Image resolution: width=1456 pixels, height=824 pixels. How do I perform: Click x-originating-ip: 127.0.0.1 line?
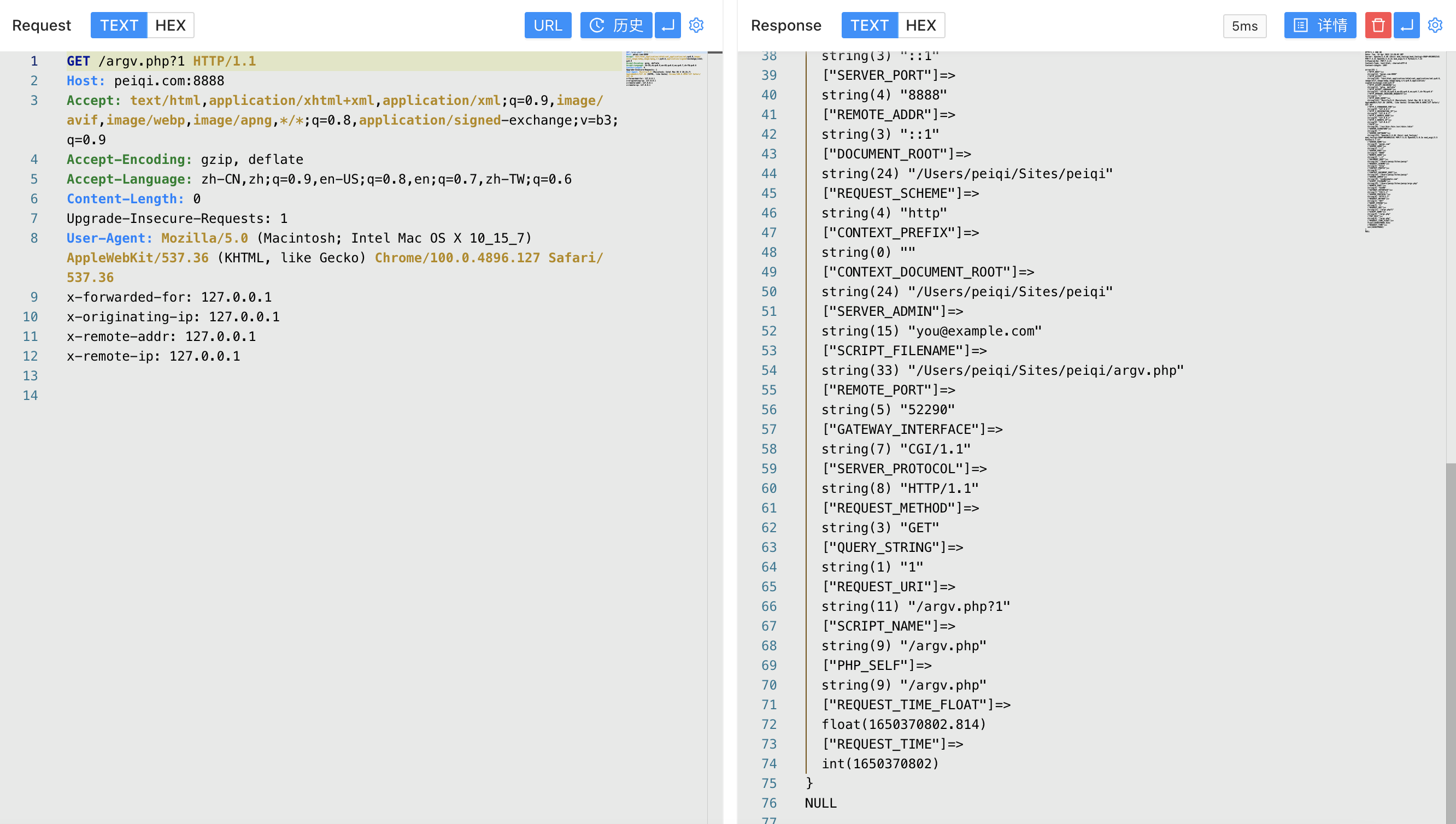[x=173, y=317]
